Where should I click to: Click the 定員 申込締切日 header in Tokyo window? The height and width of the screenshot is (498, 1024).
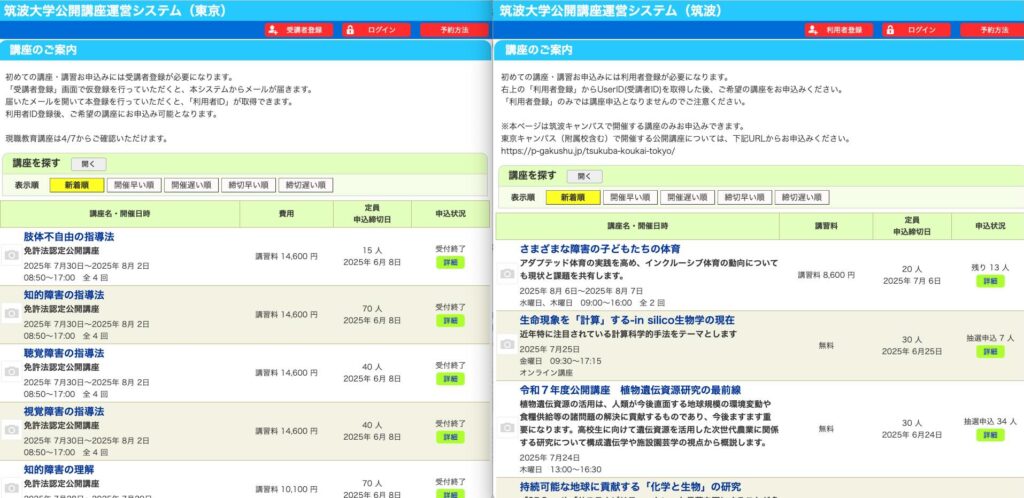tap(372, 213)
